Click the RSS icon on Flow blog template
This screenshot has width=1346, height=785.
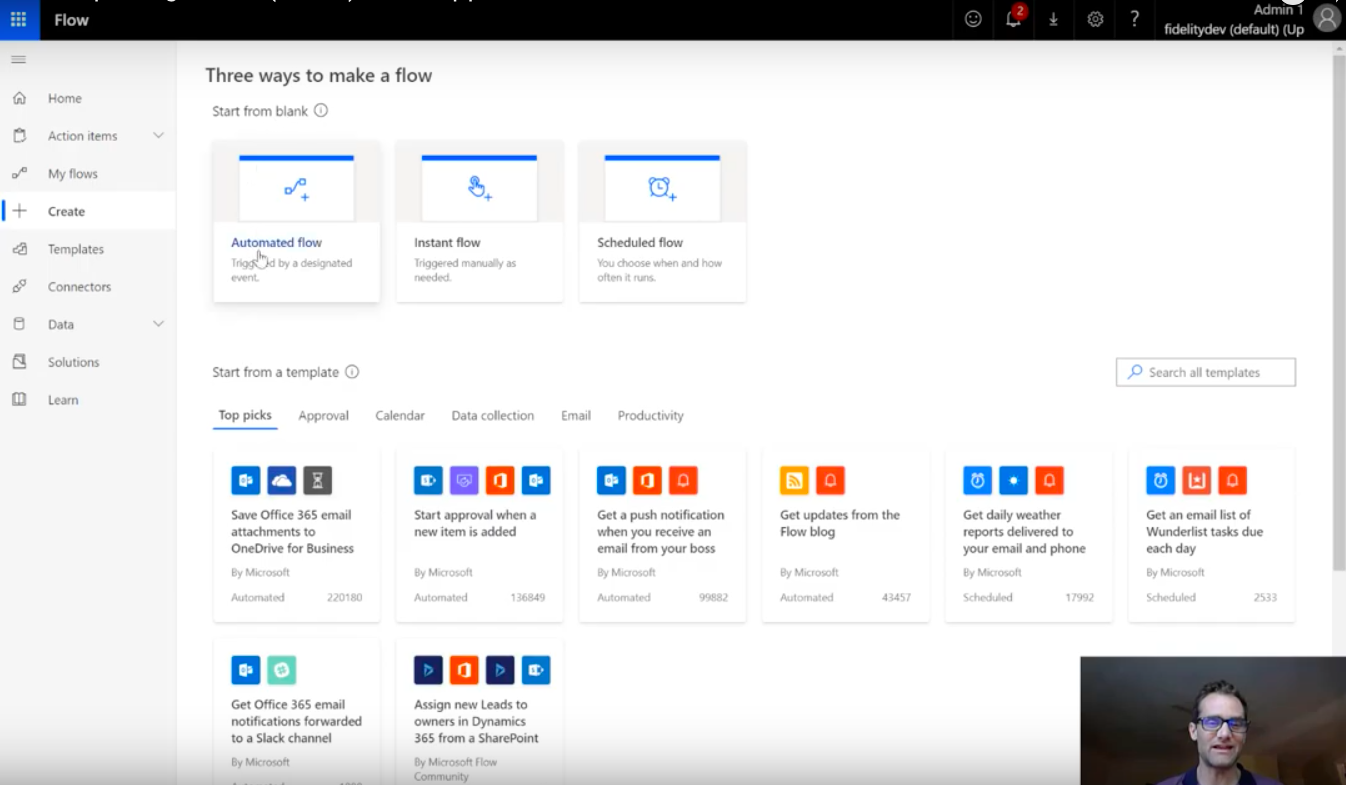point(794,481)
